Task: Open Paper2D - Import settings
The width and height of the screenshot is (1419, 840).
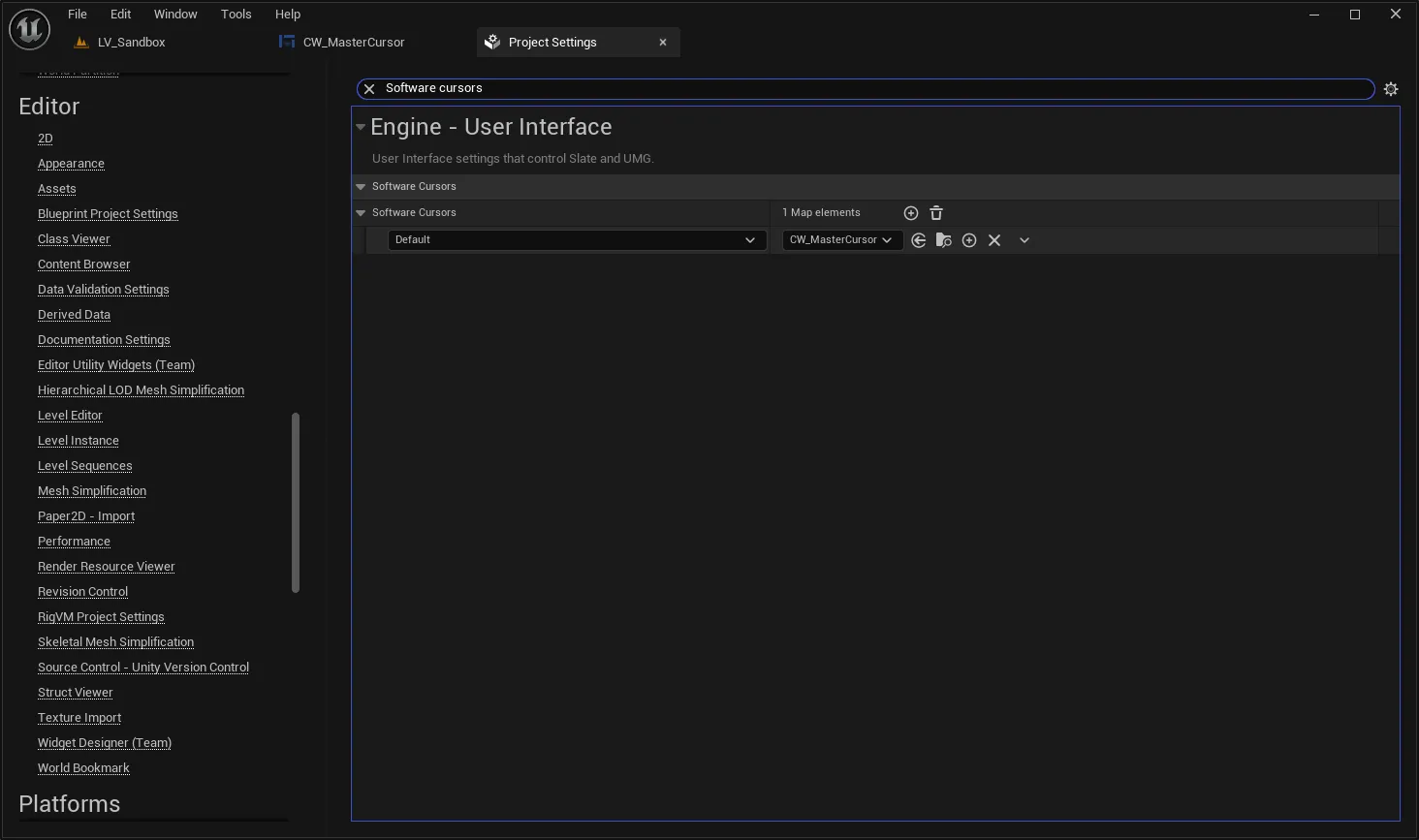Action: click(86, 516)
